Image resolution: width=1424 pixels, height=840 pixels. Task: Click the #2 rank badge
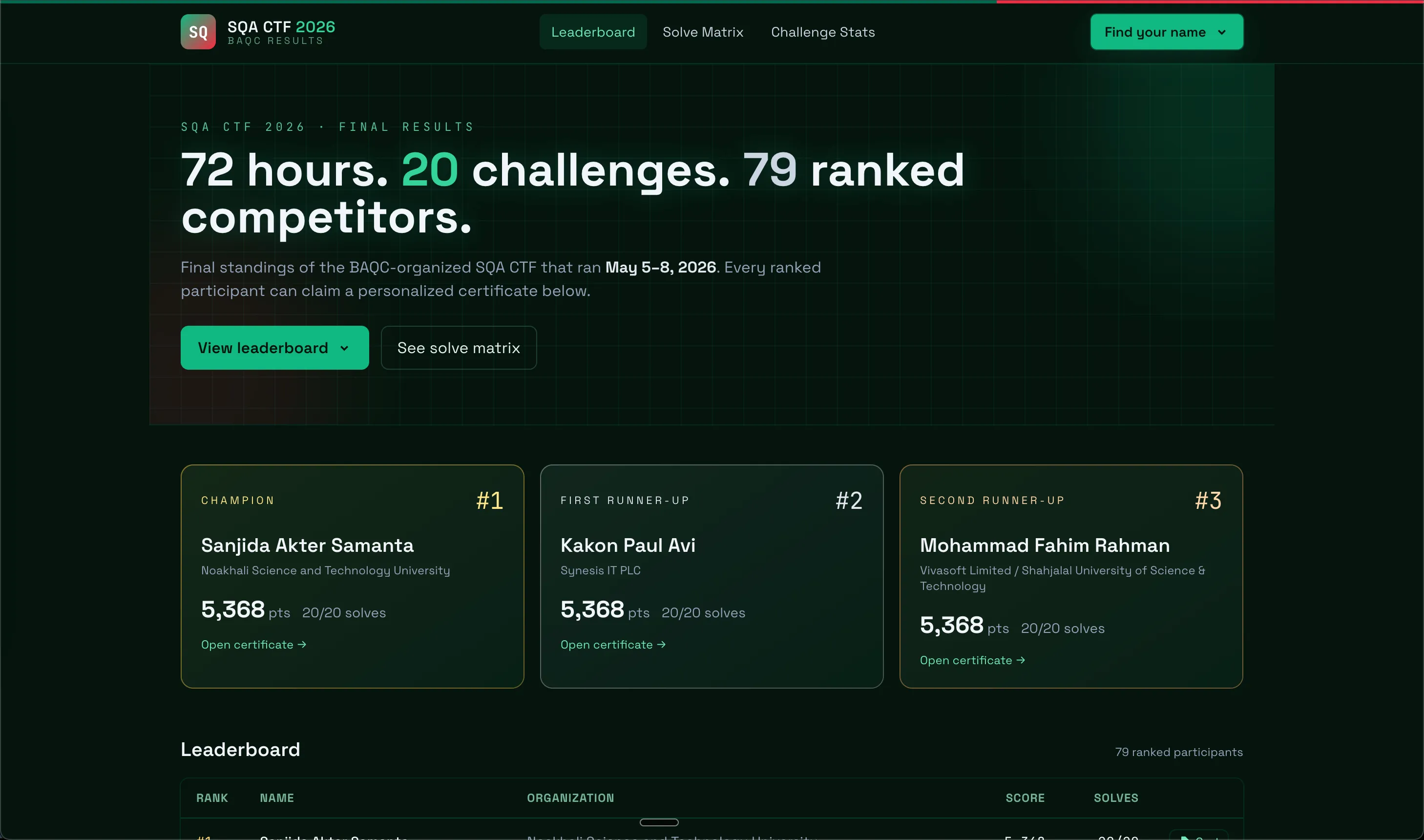click(848, 501)
